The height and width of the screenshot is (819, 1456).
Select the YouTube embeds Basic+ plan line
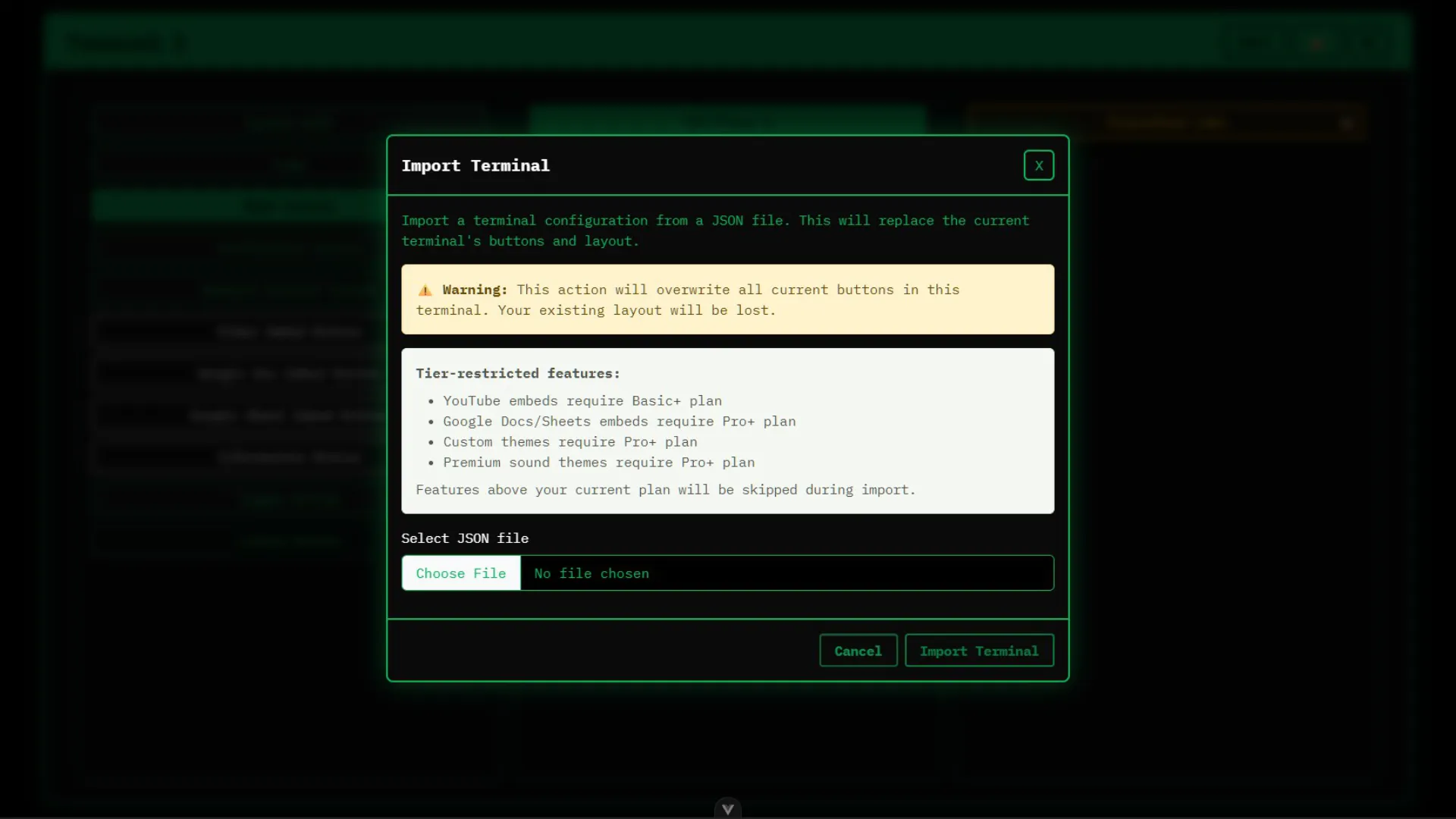pos(582,400)
